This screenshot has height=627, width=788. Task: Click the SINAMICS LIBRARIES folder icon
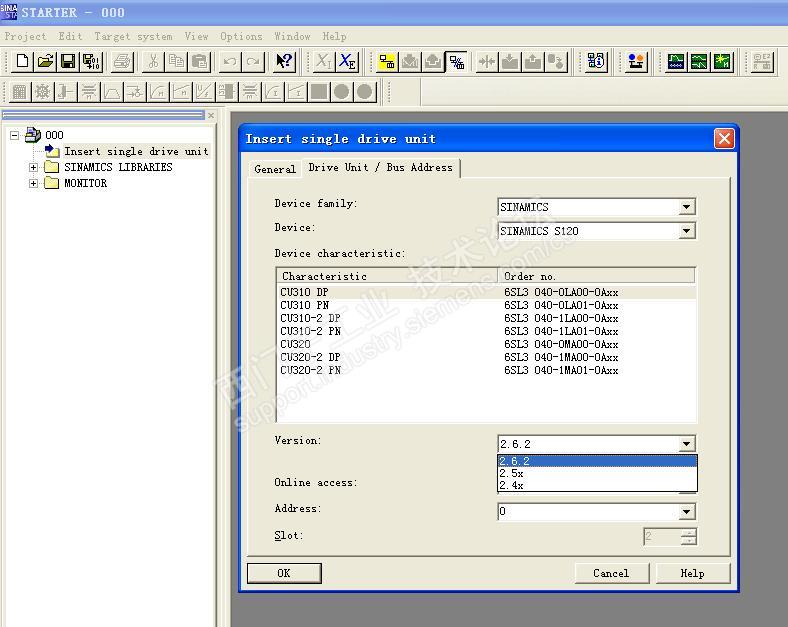click(52, 167)
